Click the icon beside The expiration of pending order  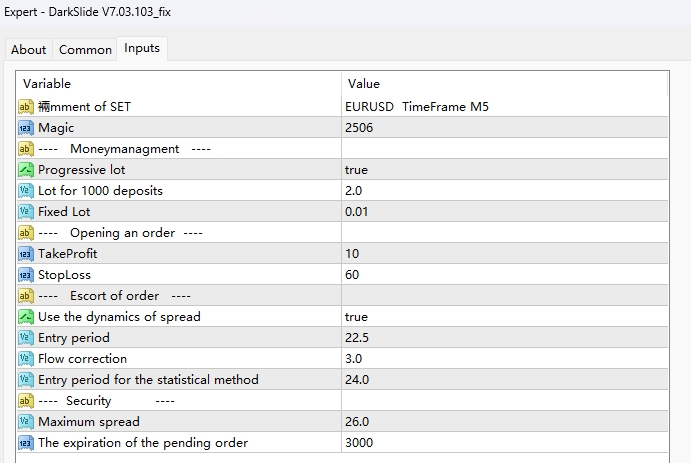click(26, 443)
